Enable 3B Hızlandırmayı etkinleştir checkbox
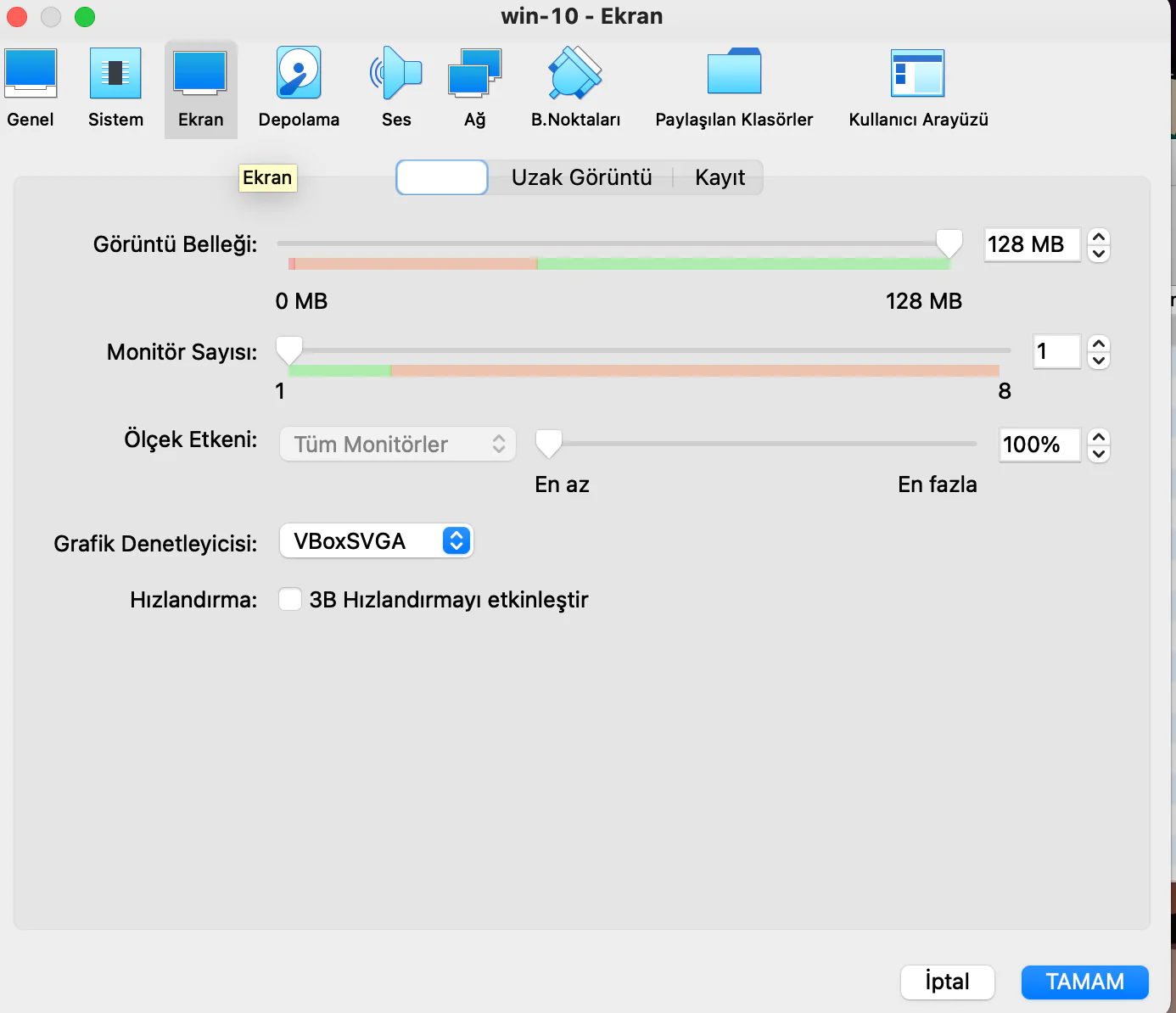The width and height of the screenshot is (1176, 1013). (x=290, y=600)
